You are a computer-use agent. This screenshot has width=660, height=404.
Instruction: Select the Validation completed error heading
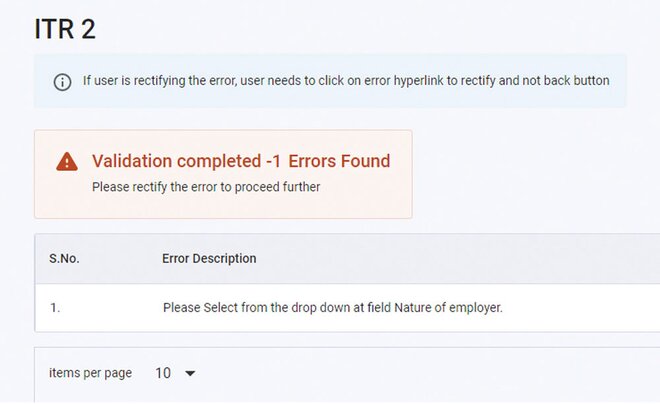[x=241, y=161]
